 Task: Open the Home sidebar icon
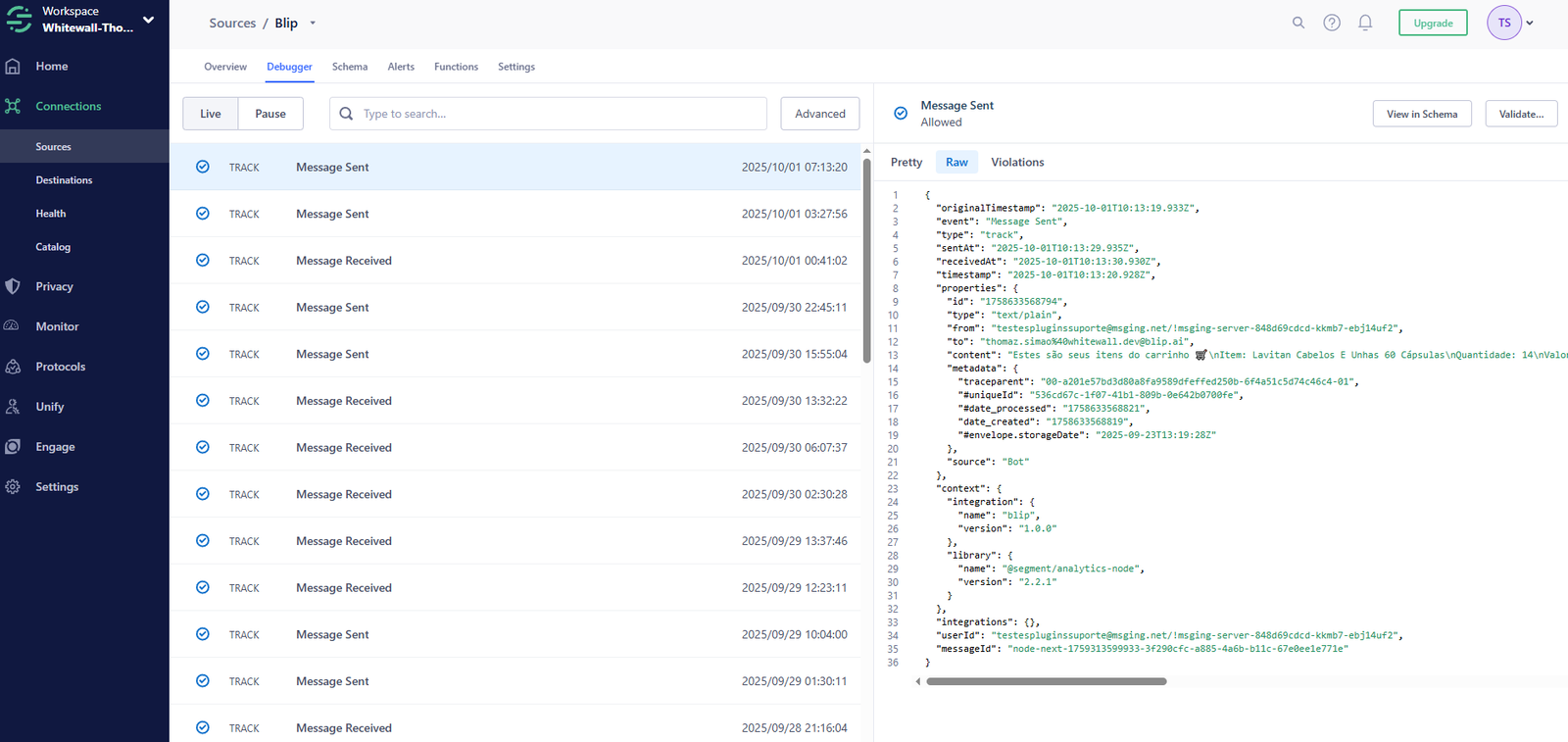13,67
